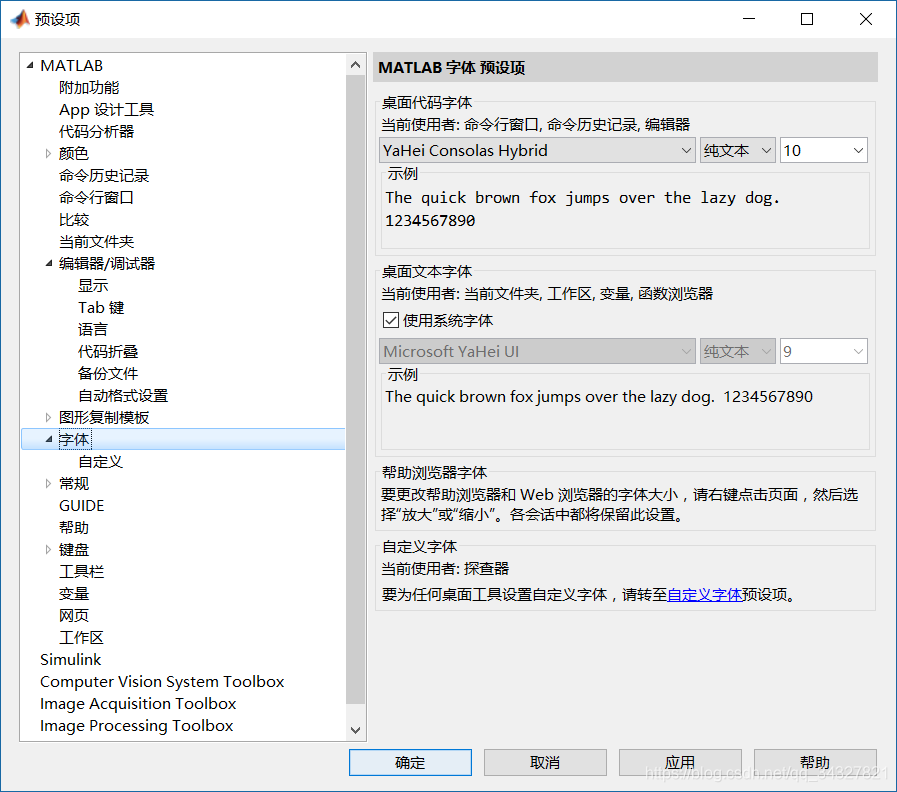Screen dimensions: 897x792
Task: Close the 预设项 dialog window
Action: [866, 19]
